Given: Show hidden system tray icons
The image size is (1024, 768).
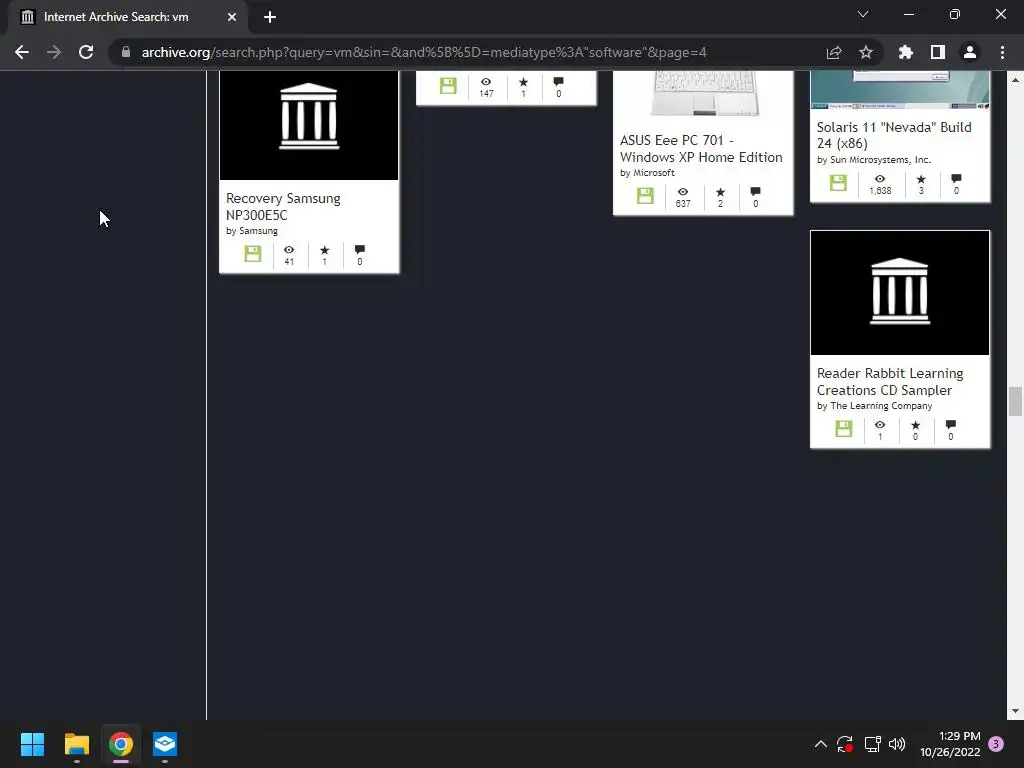Looking at the screenshot, I should coord(821,744).
